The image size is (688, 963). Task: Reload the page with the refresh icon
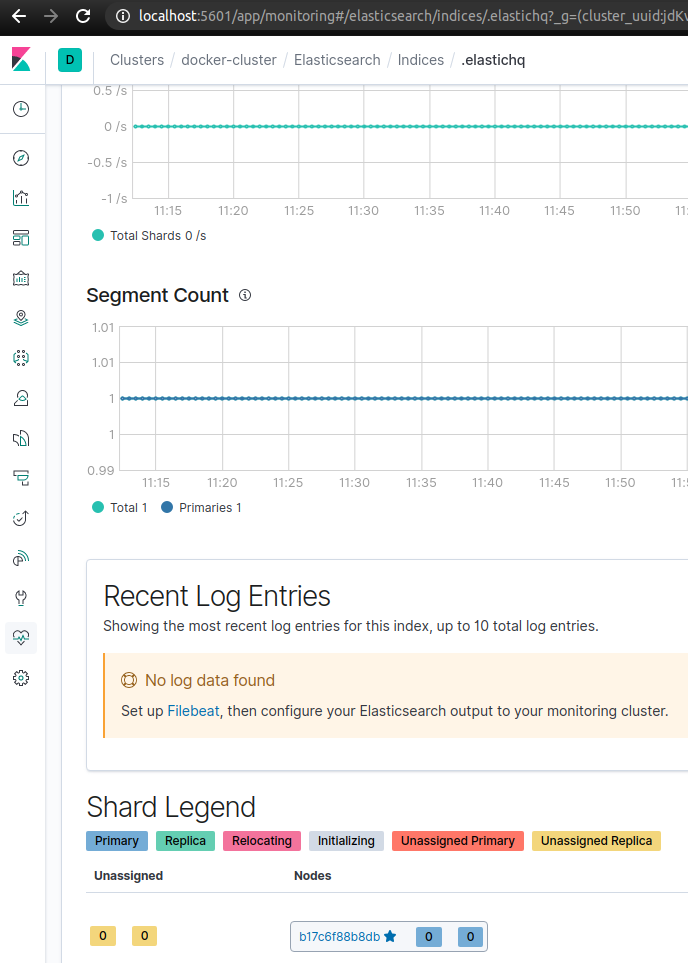tap(83, 16)
